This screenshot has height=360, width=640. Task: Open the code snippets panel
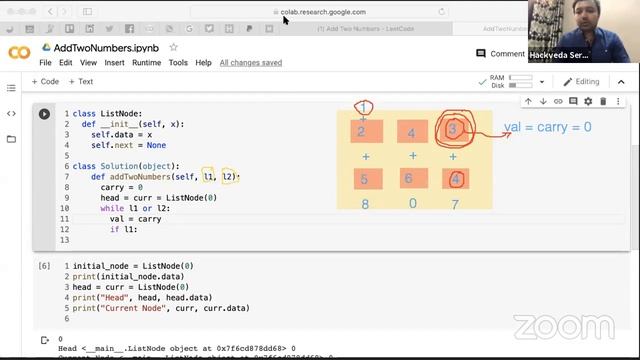point(11,113)
